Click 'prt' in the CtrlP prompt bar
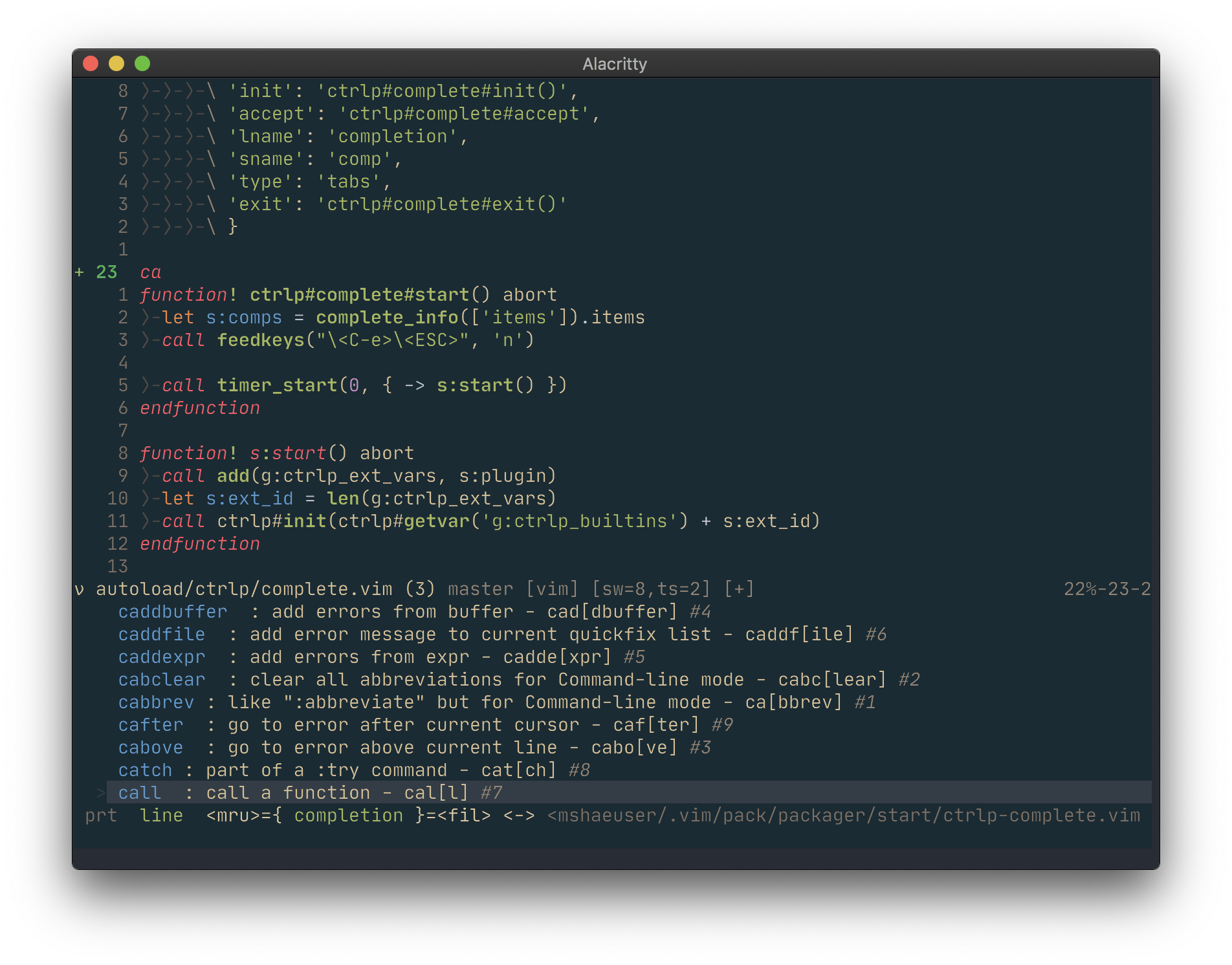The image size is (1232, 965). 101,816
